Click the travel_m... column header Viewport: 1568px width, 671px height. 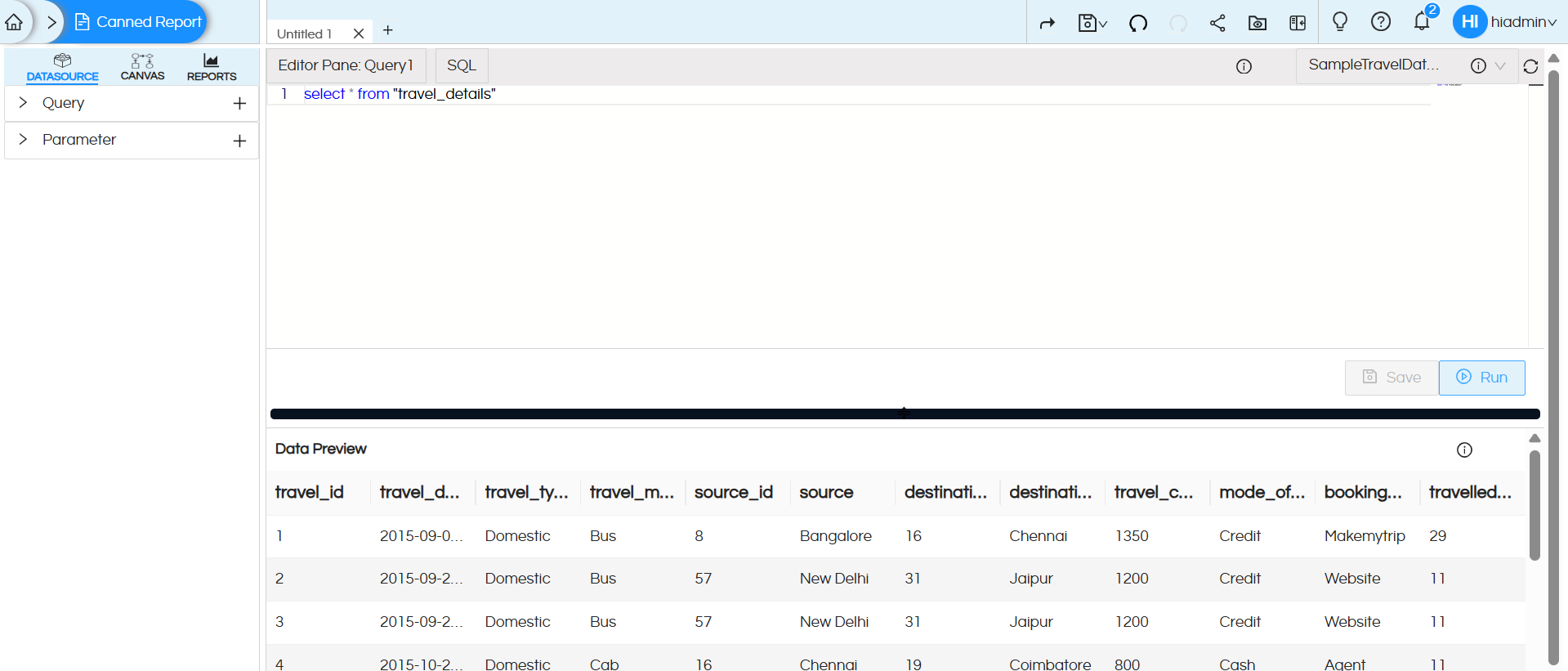(x=632, y=492)
